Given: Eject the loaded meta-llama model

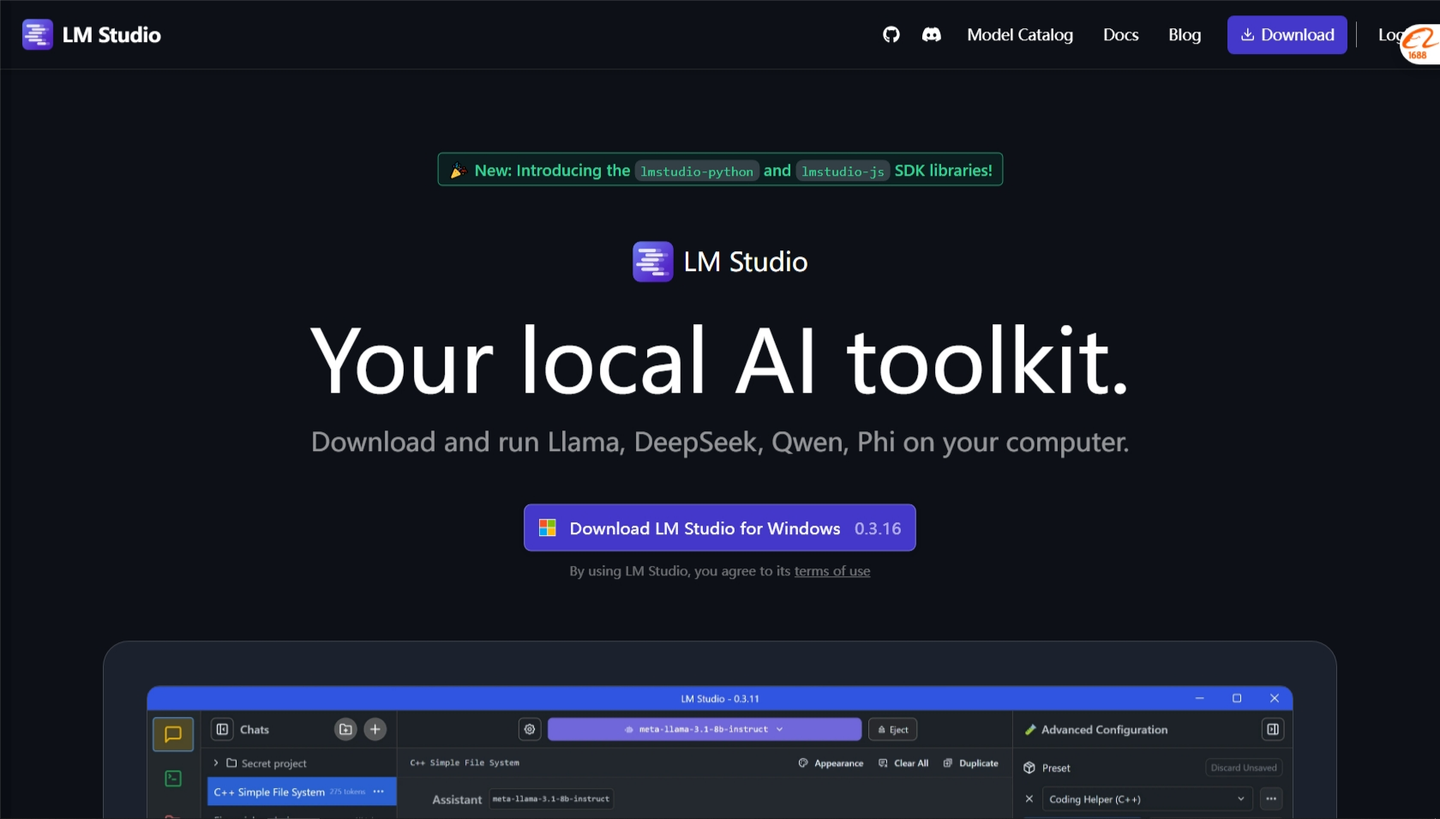Looking at the screenshot, I should 892,729.
